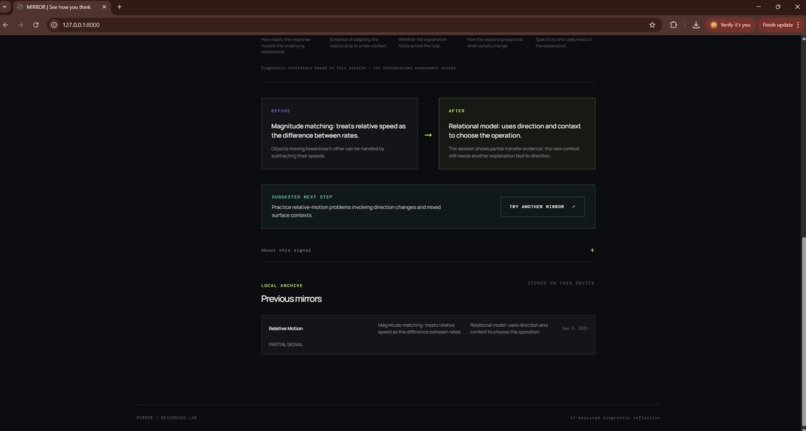
Task: Click the Before card heading about Magnitude matching
Action: pos(338,131)
